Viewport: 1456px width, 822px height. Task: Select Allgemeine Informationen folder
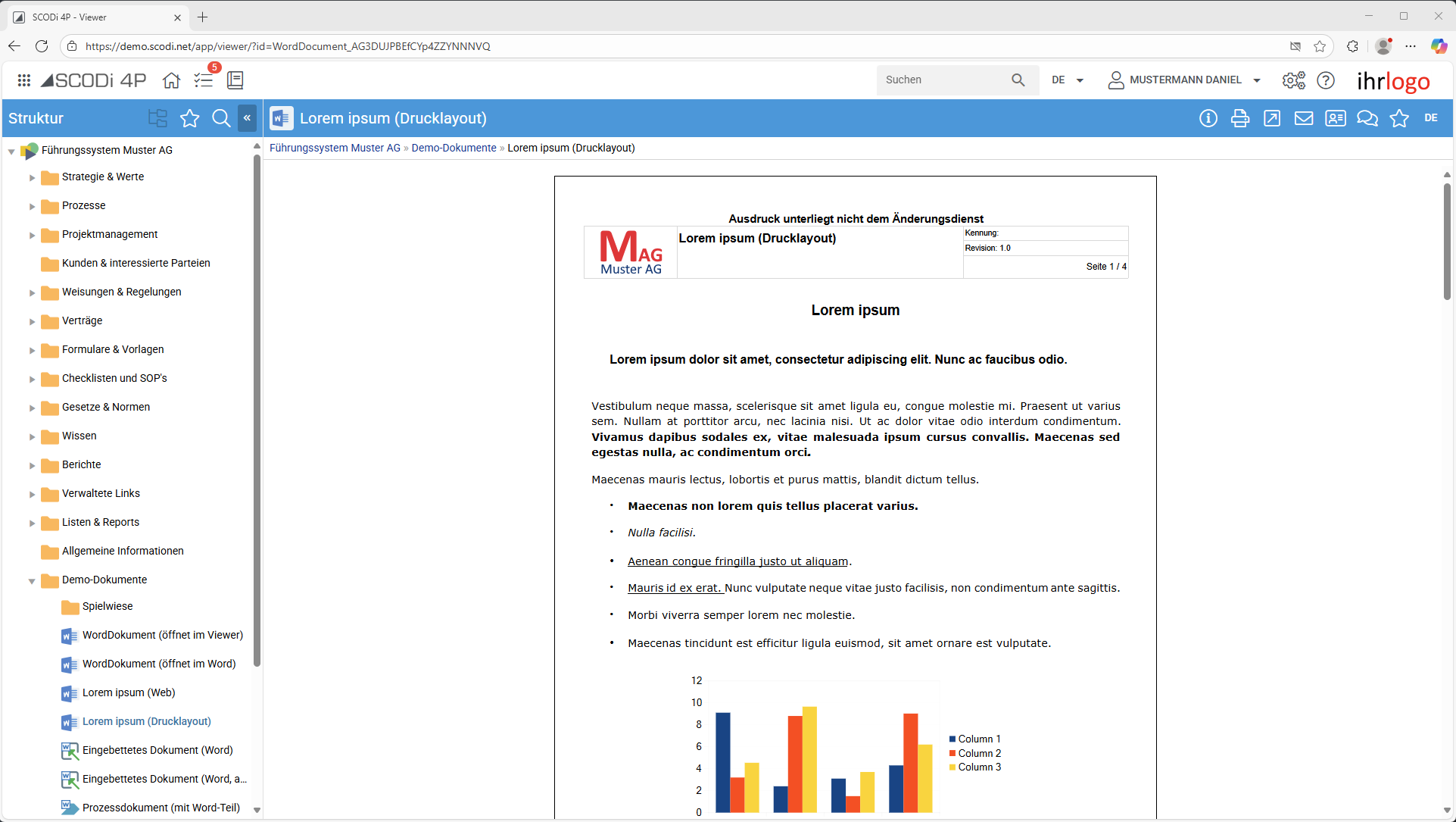click(123, 551)
